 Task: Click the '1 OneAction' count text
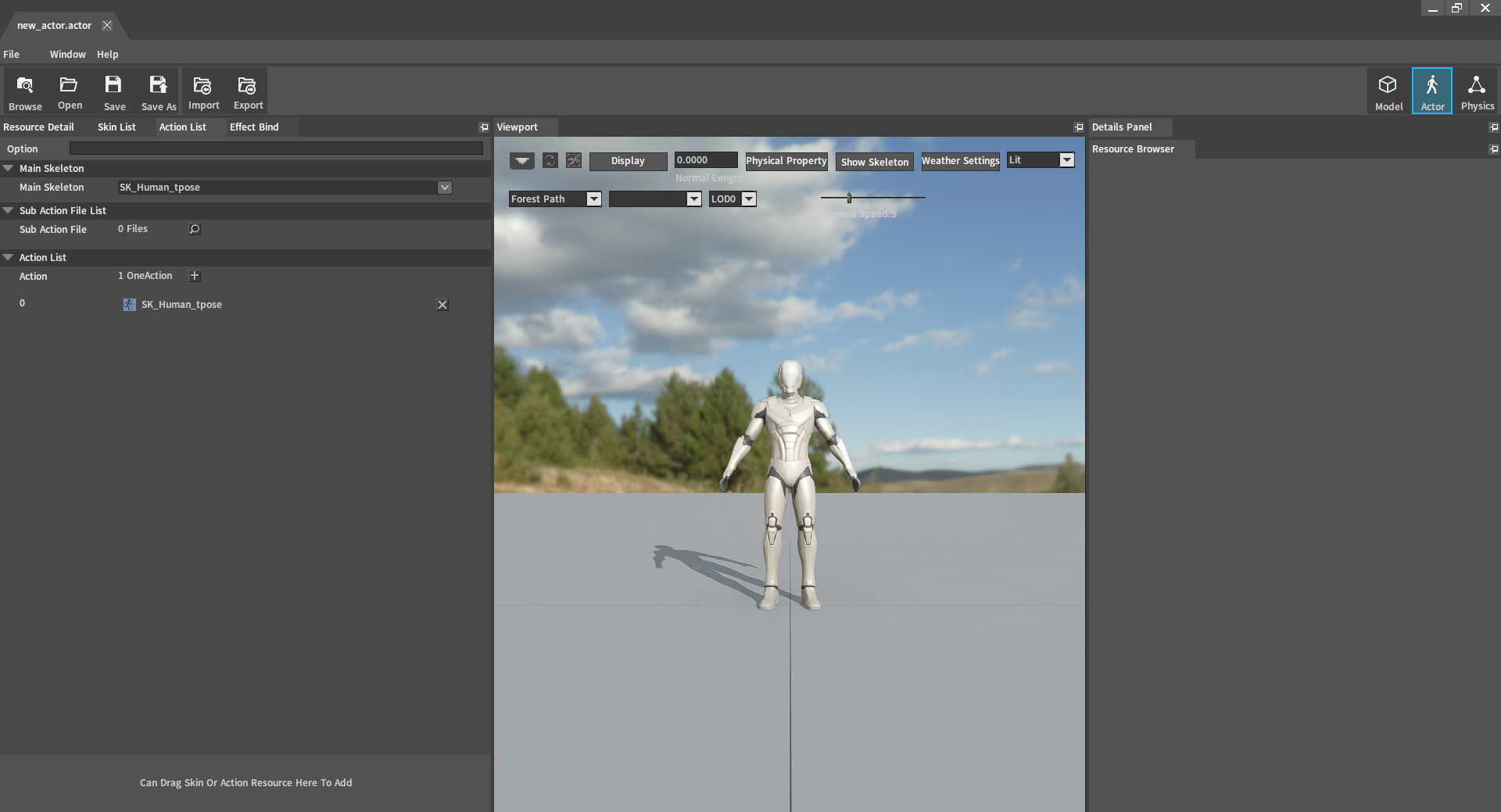click(145, 276)
